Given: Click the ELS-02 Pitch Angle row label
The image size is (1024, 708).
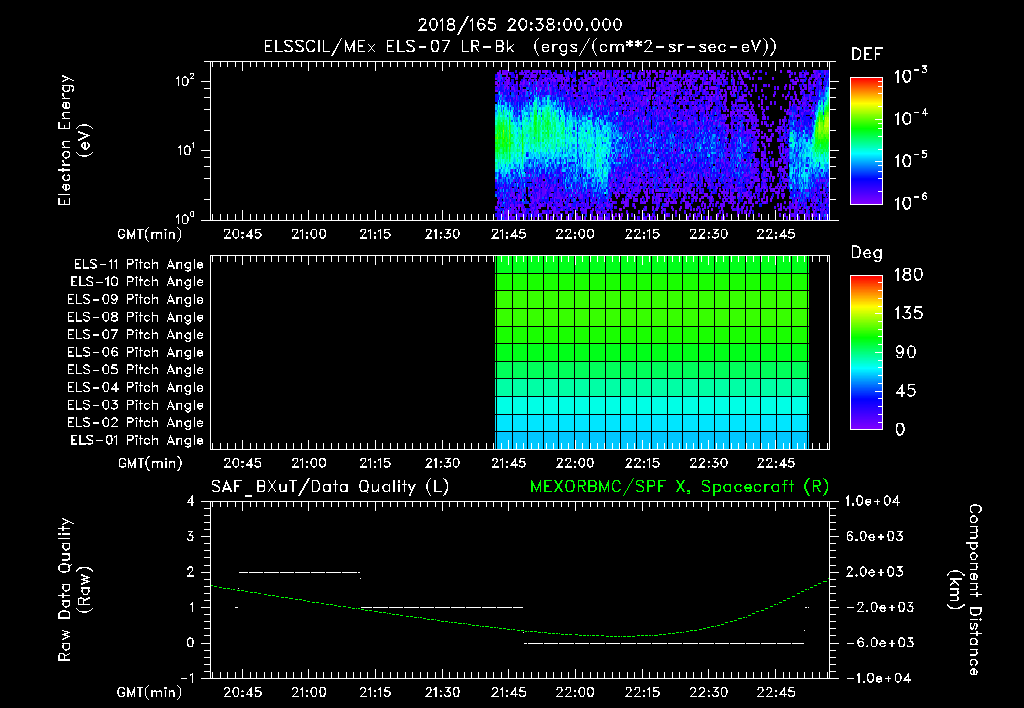Looking at the screenshot, I should tap(136, 423).
